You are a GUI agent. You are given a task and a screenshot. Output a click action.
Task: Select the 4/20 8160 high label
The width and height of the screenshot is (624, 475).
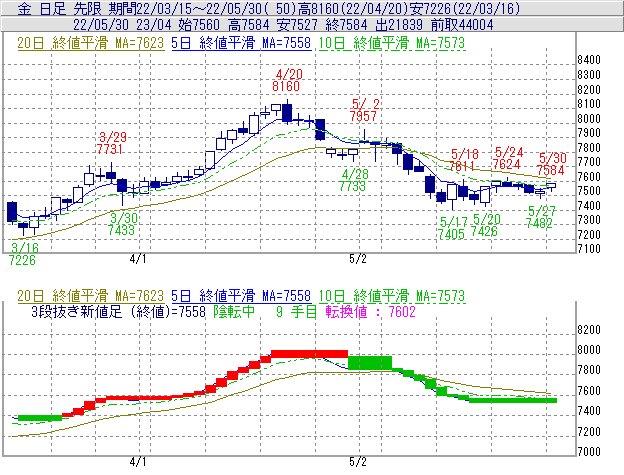point(287,80)
